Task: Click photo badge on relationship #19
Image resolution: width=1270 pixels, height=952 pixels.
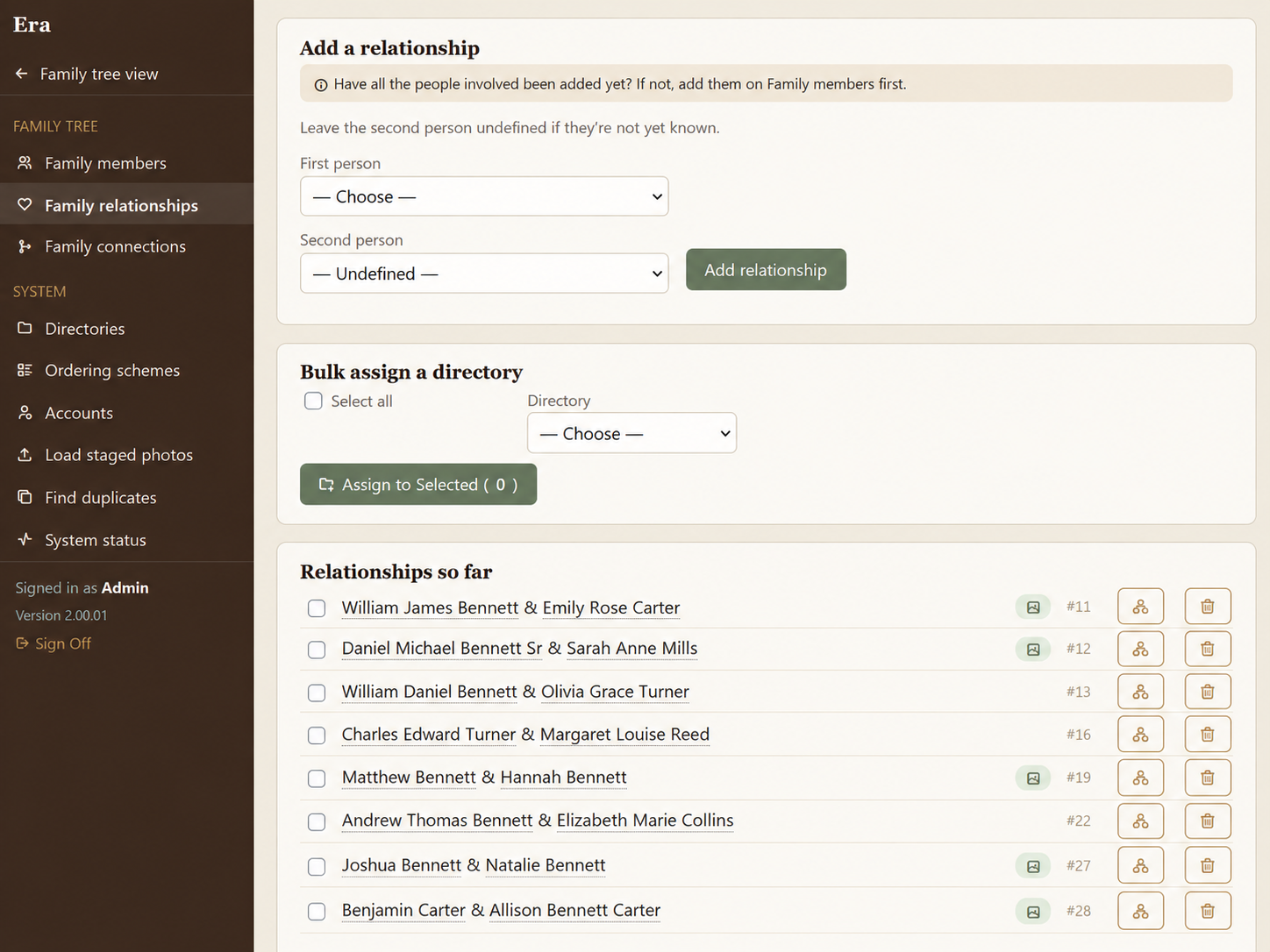Action: pyautogui.click(x=1033, y=778)
